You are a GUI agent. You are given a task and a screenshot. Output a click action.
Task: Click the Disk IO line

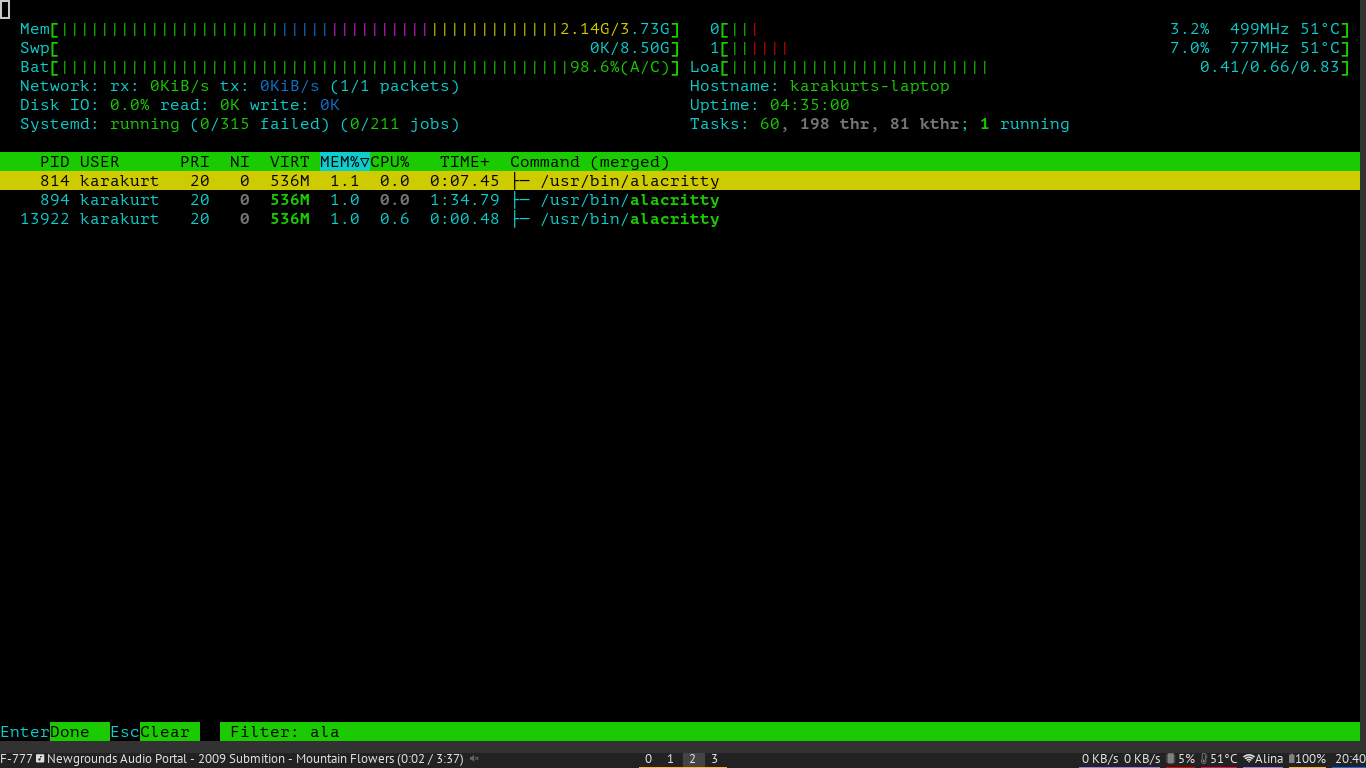pyautogui.click(x=180, y=105)
